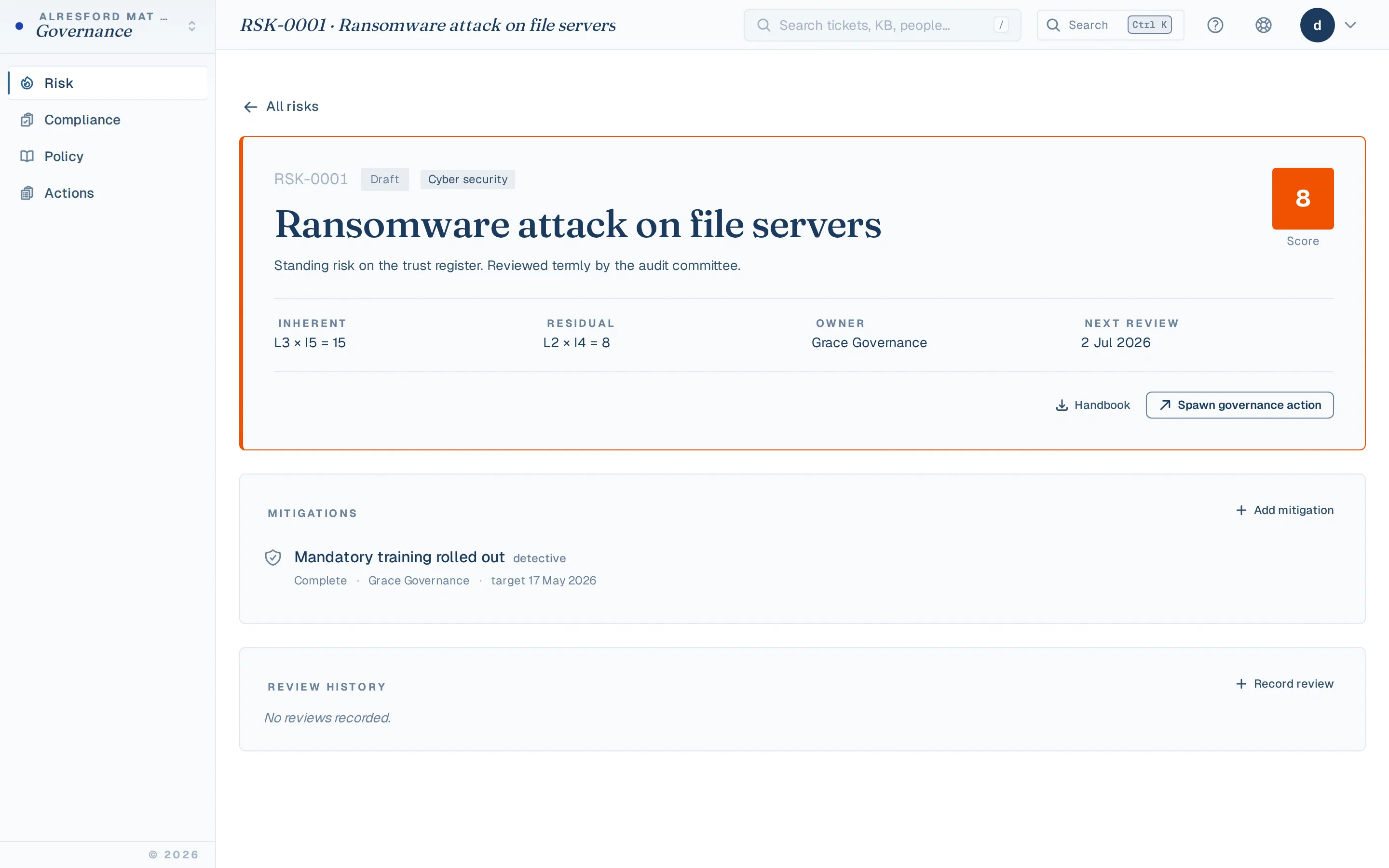Open the Ctrl K Search box
This screenshot has width=1389, height=868.
coord(1110,25)
